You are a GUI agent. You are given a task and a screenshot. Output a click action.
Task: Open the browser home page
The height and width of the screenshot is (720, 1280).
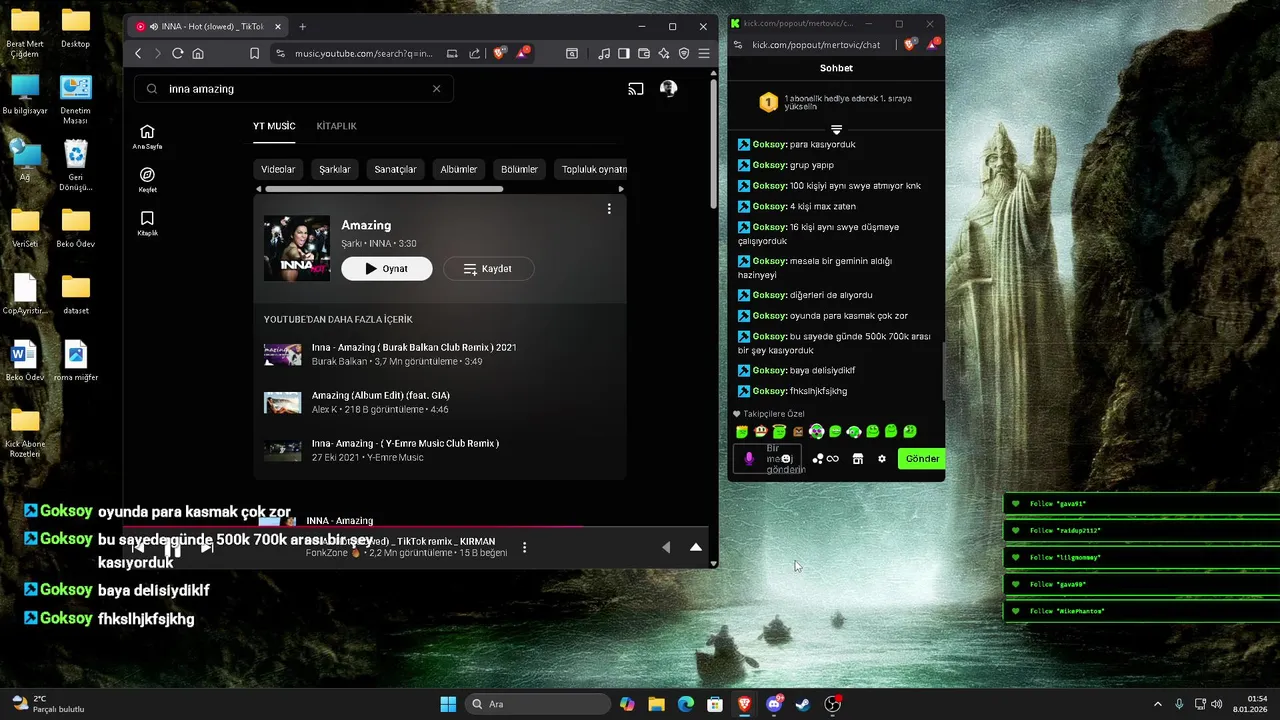pos(198,53)
